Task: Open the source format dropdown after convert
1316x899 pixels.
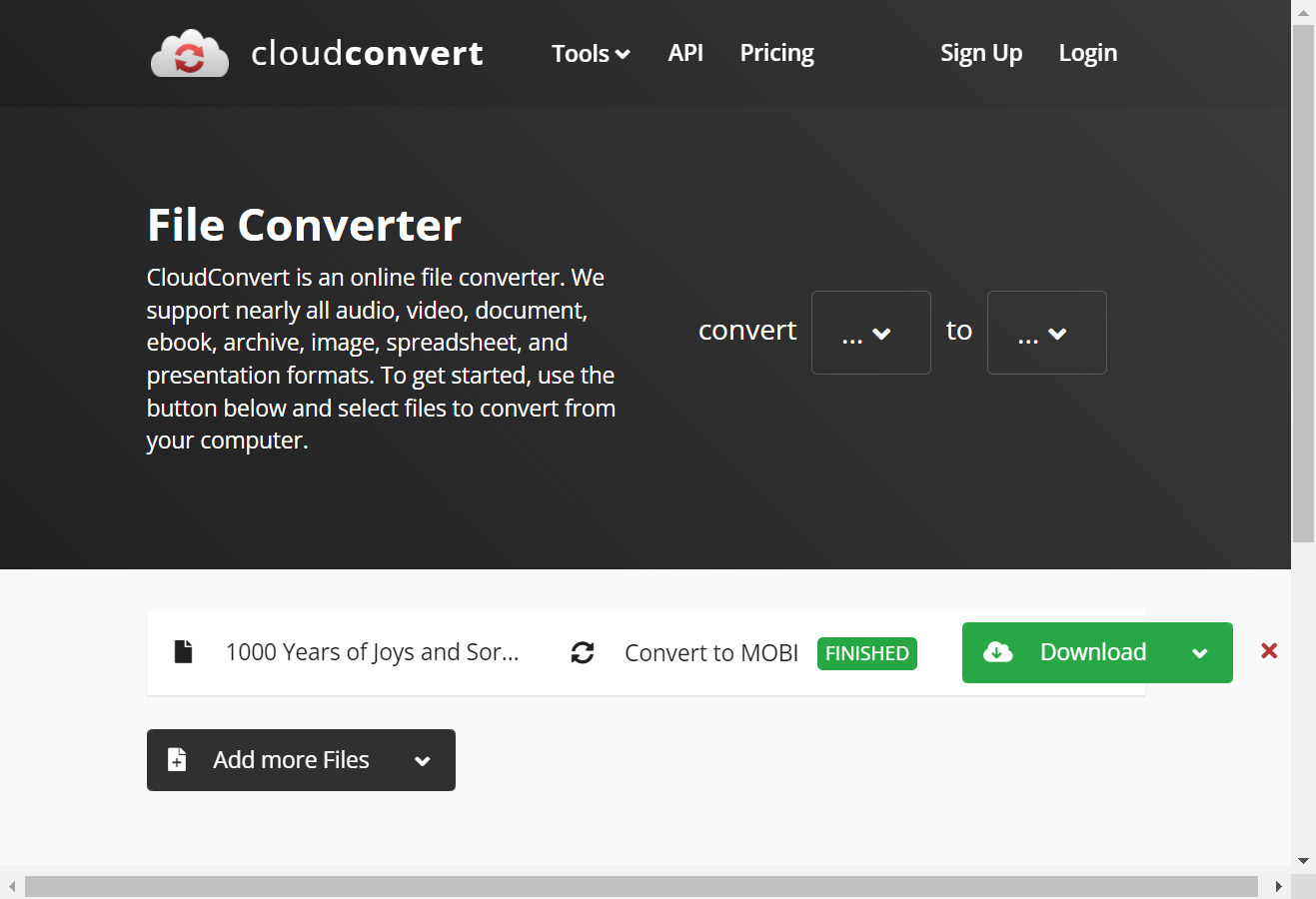Action: [871, 333]
